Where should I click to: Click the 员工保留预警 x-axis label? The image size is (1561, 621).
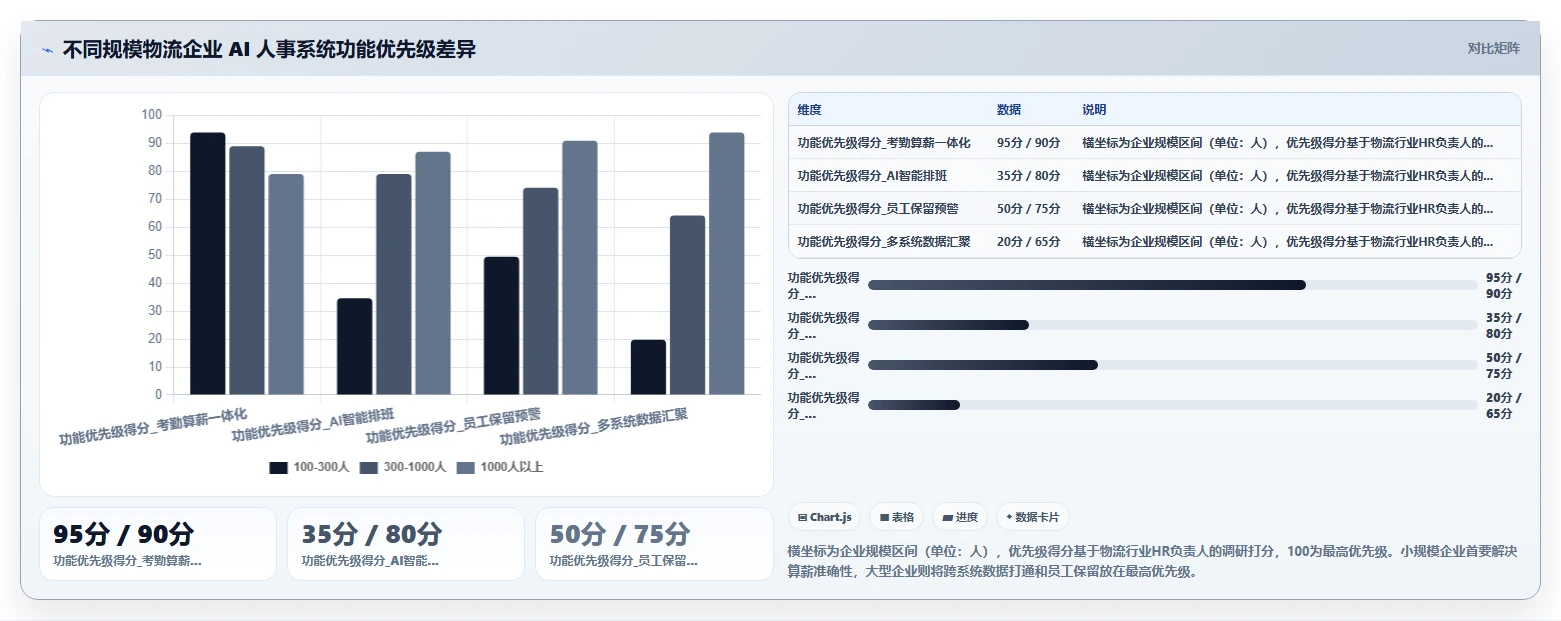click(x=453, y=426)
